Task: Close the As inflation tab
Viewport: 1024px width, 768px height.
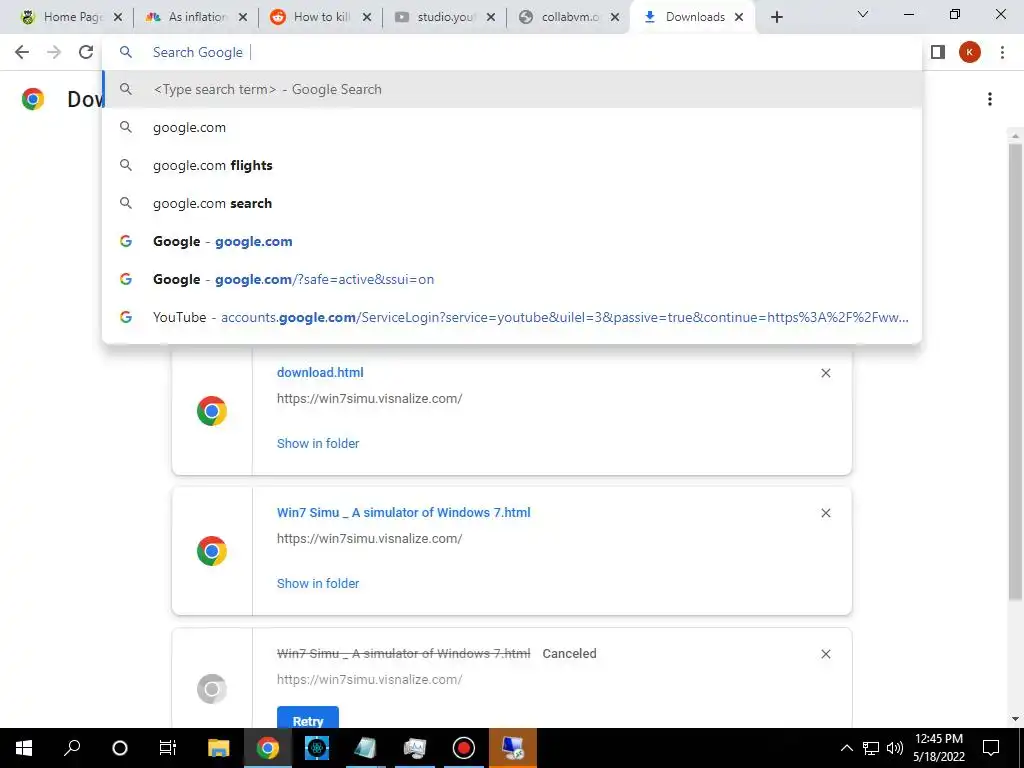Action: [x=243, y=17]
